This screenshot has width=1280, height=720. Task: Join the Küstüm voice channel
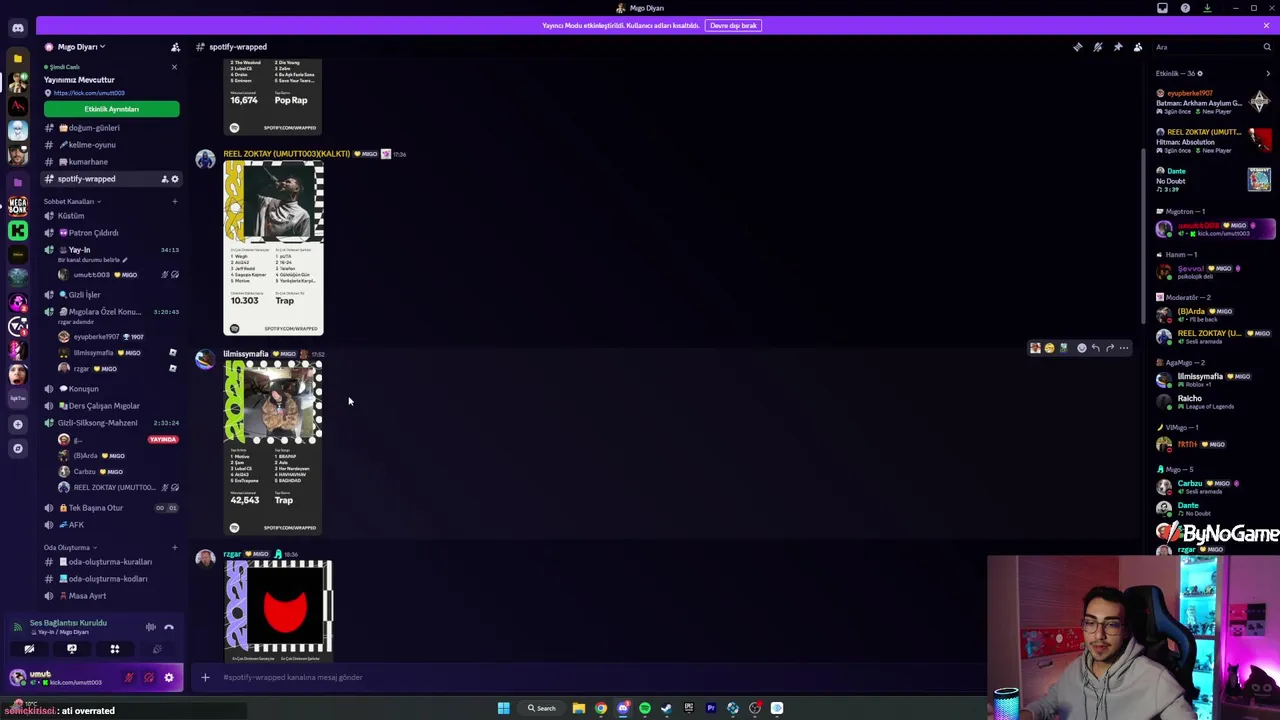tap(111, 216)
